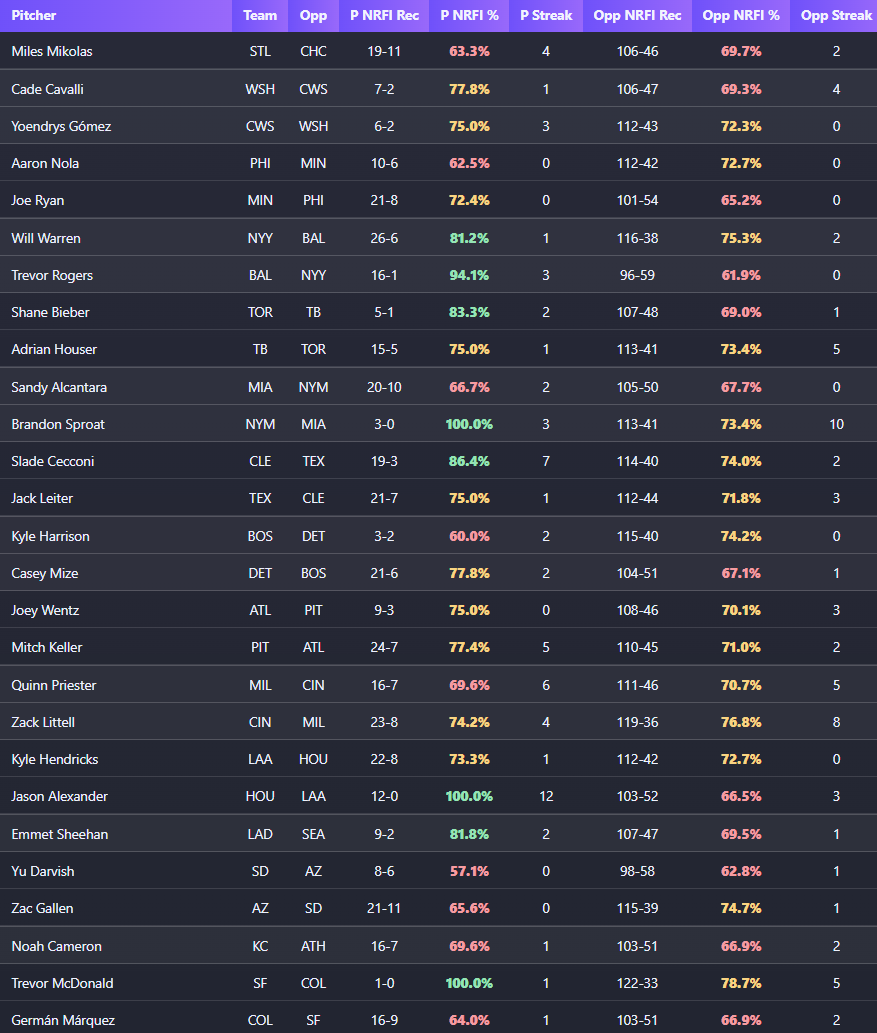Click Trevor Rogers' 96-59 opp record
Screen dimensions: 877x1033
tap(637, 275)
